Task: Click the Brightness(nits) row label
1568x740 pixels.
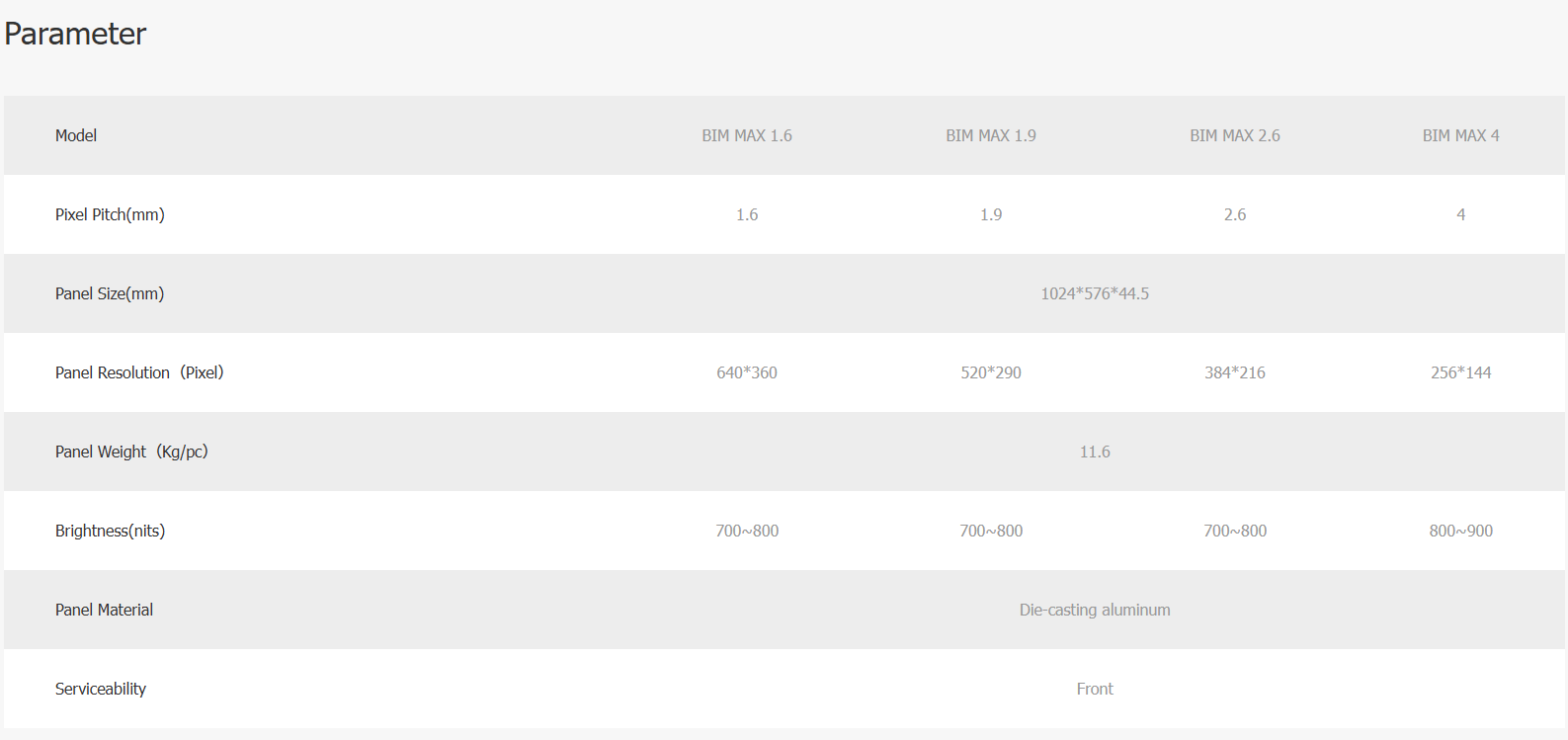Action: 110,531
